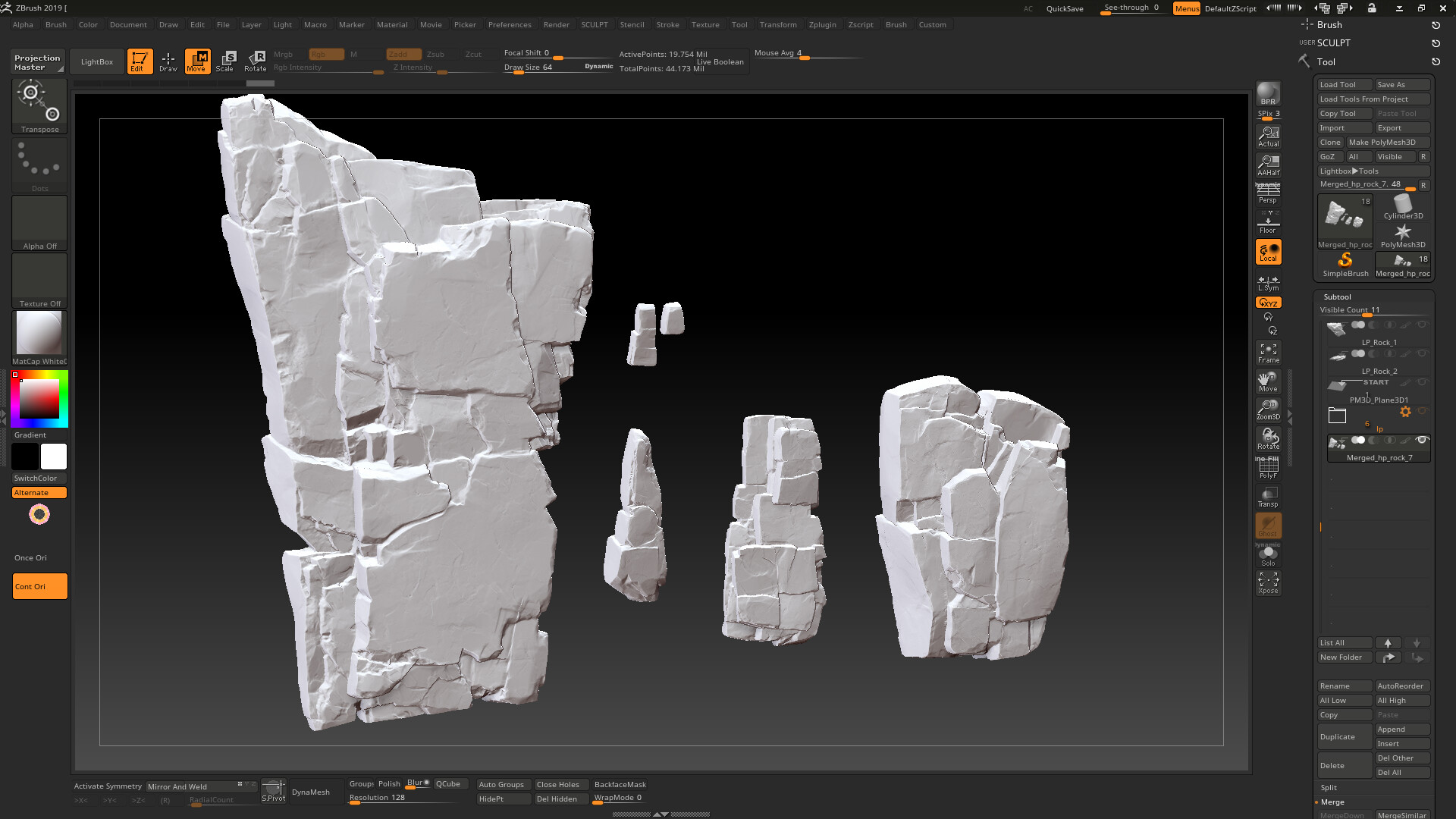Activate Solo mode icon
1456x819 pixels.
coord(1268,556)
